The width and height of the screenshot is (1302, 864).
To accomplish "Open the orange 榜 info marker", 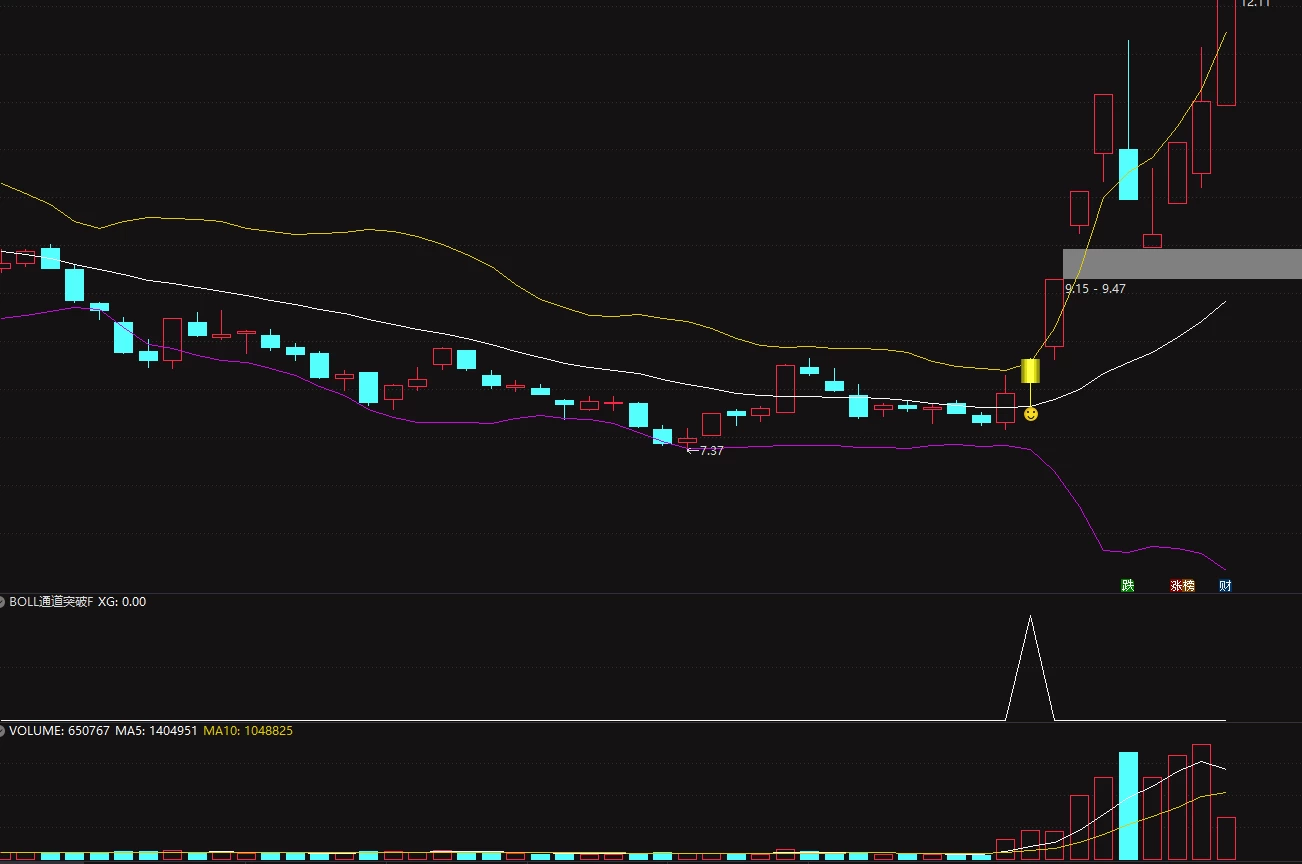I will (x=1189, y=585).
